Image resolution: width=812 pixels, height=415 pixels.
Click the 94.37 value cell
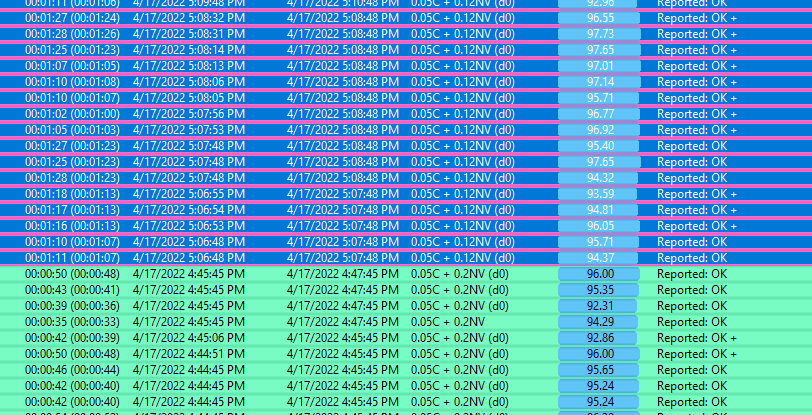pos(598,258)
